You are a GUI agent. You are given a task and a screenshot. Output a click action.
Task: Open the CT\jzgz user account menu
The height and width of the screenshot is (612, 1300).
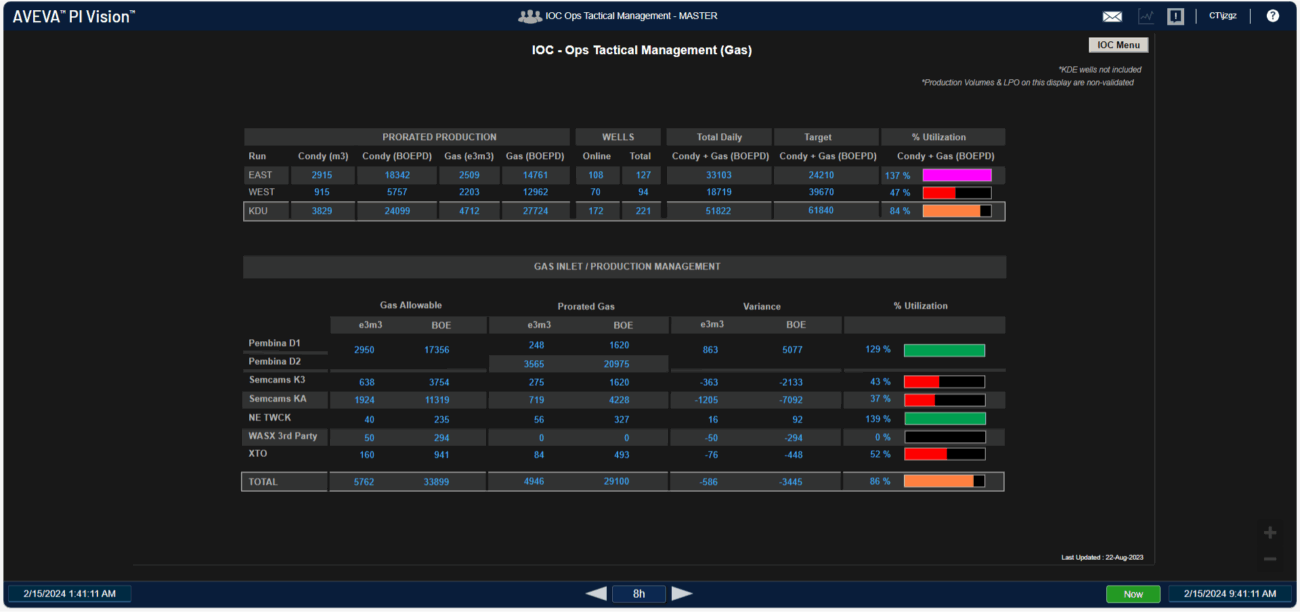click(1222, 16)
